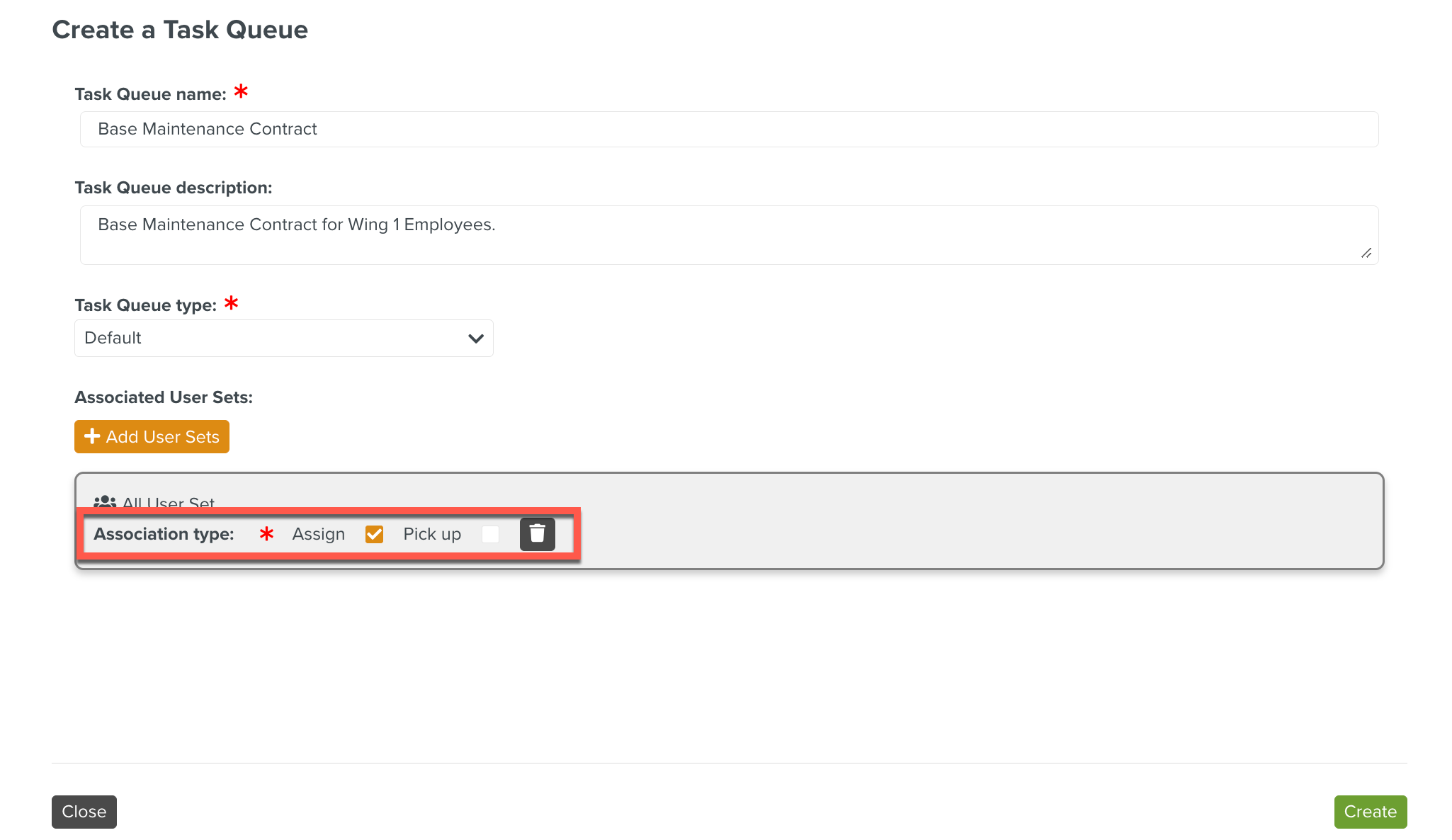Viewport: 1452px width, 840px height.
Task: Click the Task Queue name label
Action: point(150,94)
